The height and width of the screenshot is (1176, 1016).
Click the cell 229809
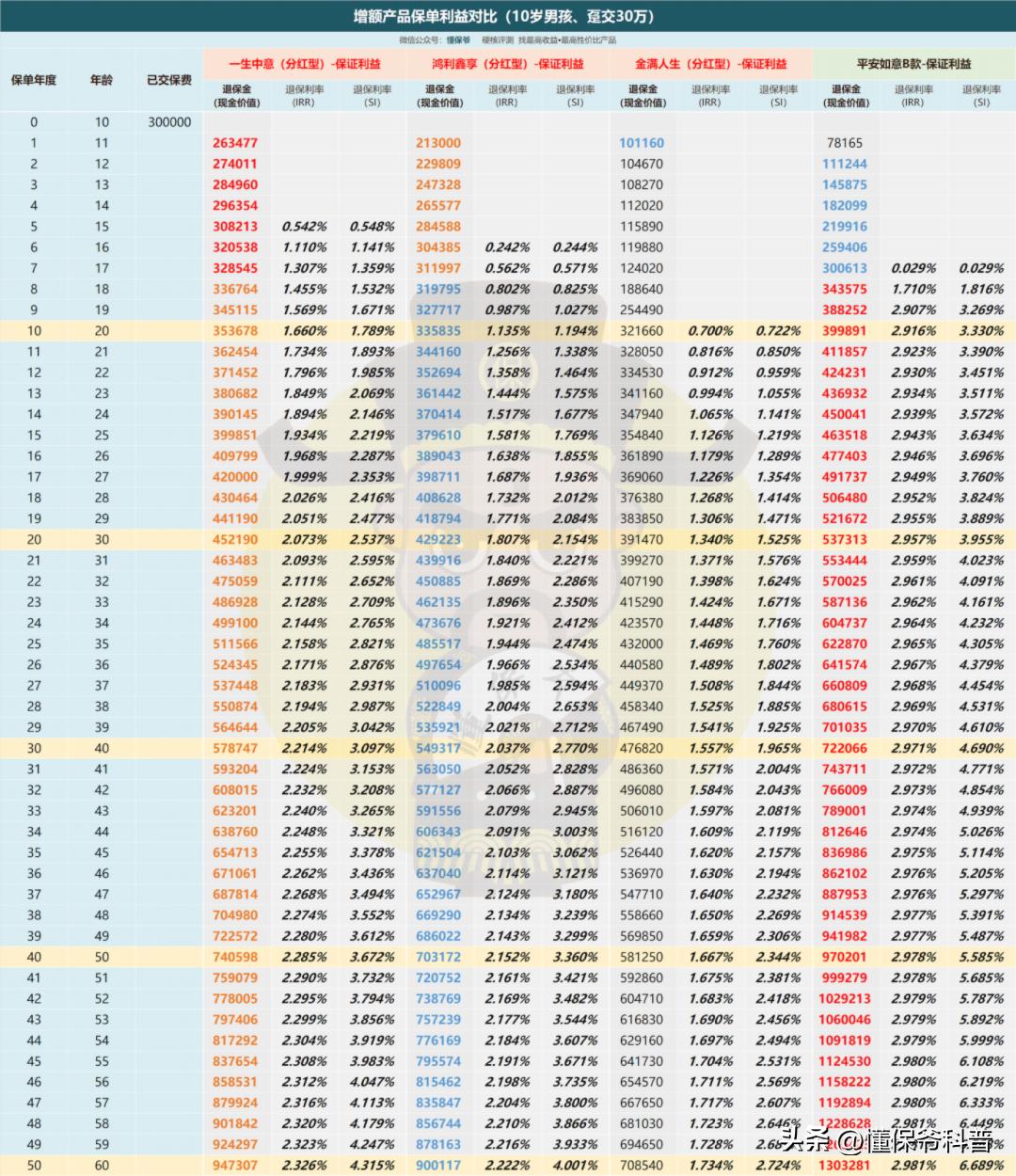pyautogui.click(x=438, y=164)
